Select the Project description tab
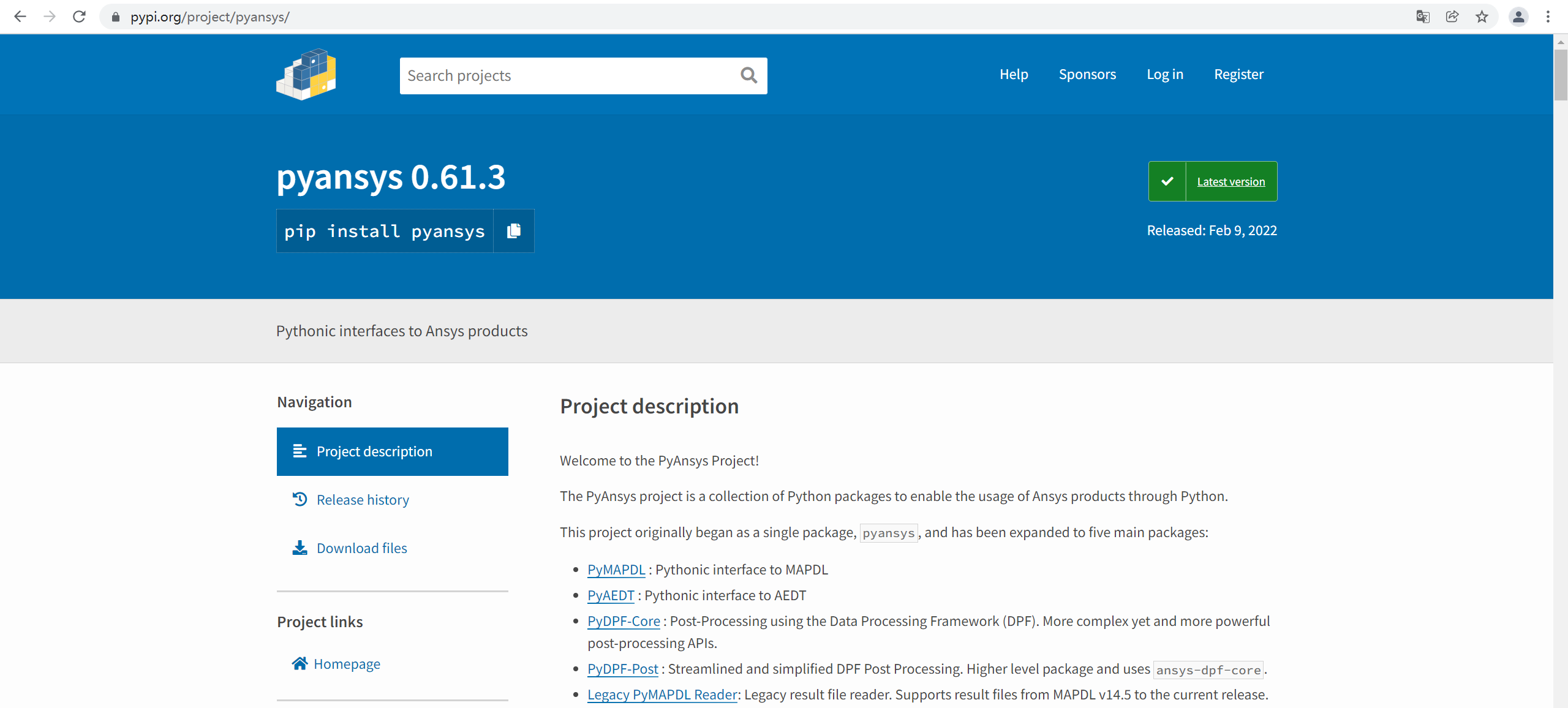 [x=392, y=451]
